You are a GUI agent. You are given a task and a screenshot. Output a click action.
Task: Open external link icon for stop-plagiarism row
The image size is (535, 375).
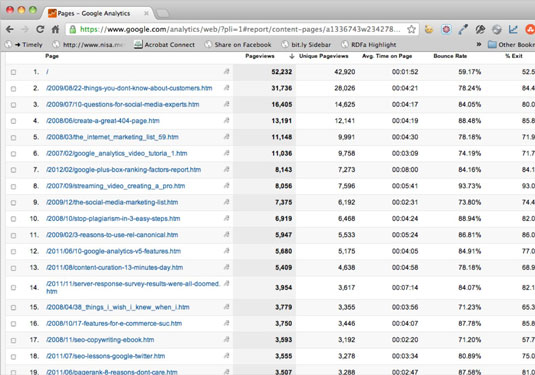[226, 218]
